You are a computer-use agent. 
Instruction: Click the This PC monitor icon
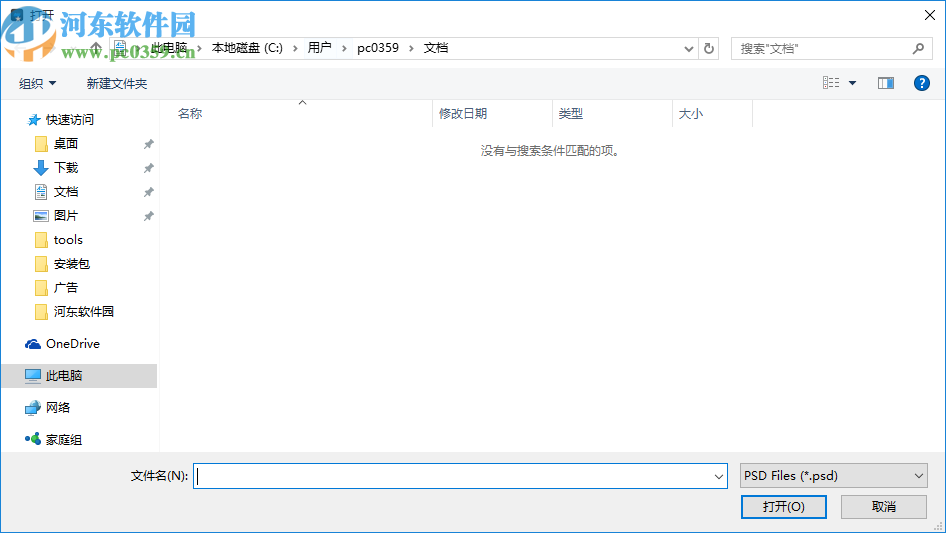[x=33, y=375]
